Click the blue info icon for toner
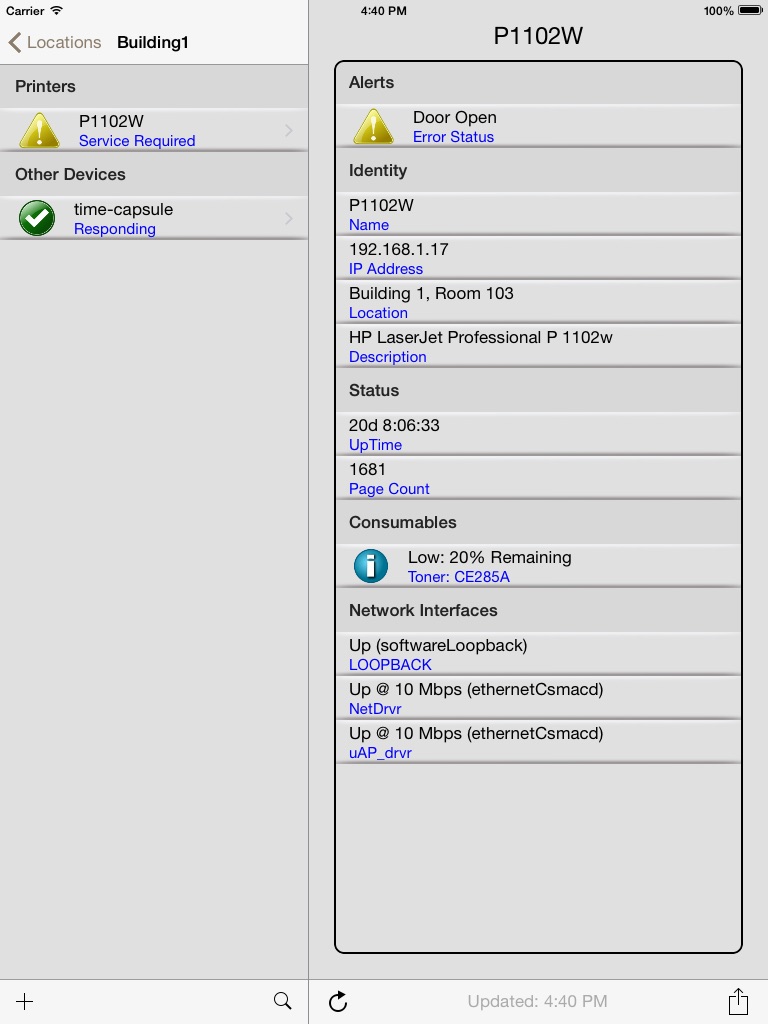This screenshot has height=1024, width=768. pos(371,566)
